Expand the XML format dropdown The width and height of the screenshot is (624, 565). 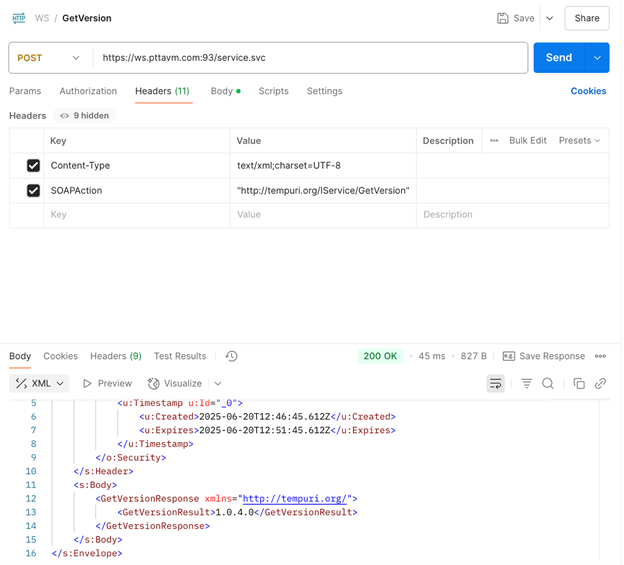click(40, 383)
